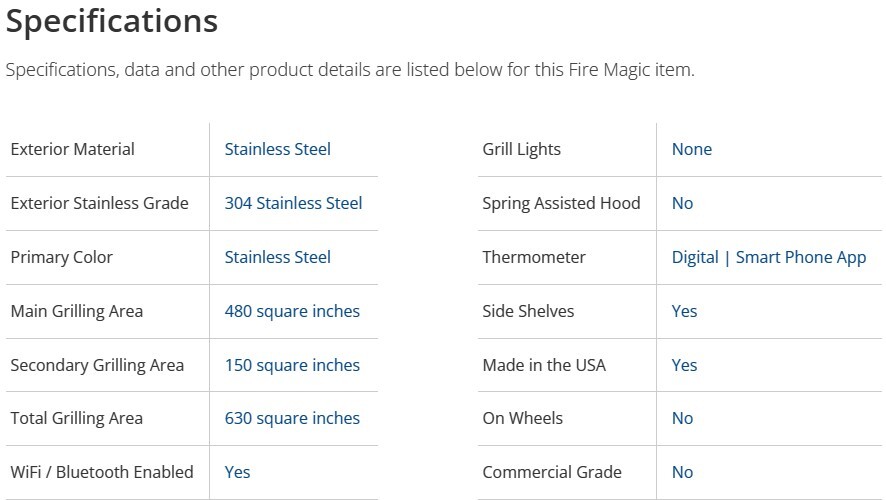The image size is (886, 500).
Task: Click the 'Thermometer' row label
Action: [x=534, y=257]
